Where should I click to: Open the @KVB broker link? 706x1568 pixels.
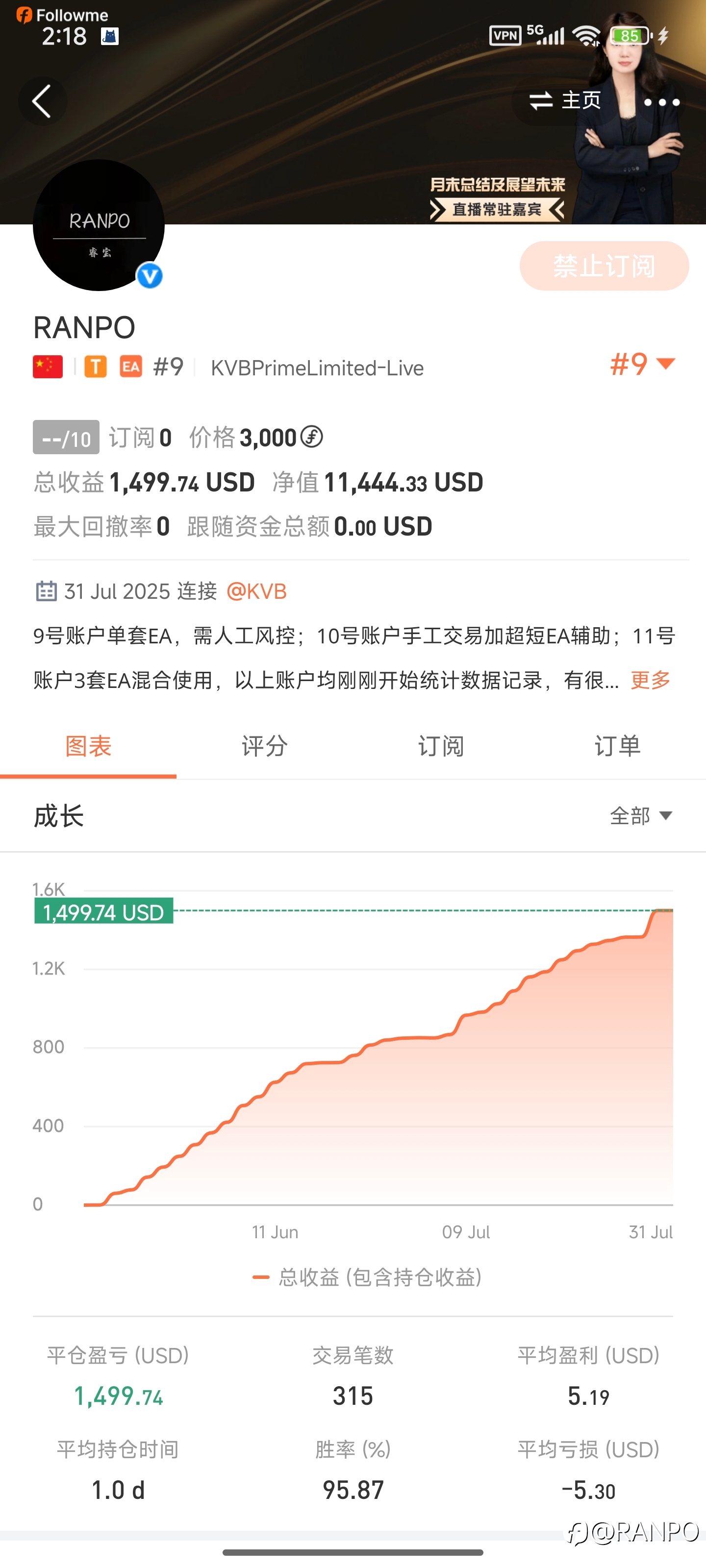(x=256, y=591)
